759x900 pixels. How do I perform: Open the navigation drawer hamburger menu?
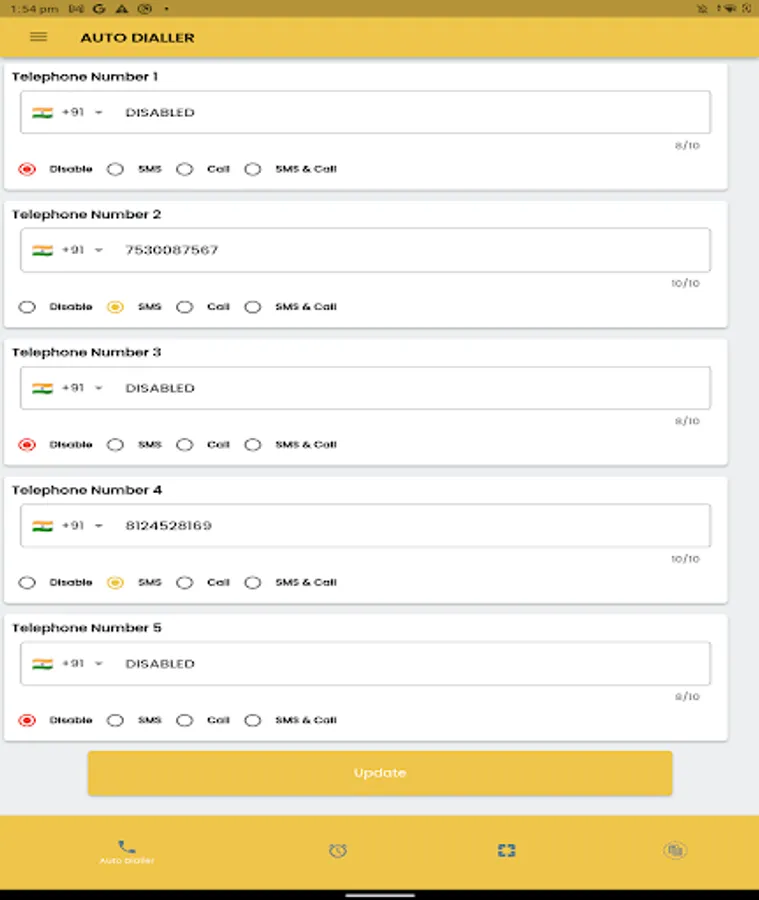tap(38, 37)
